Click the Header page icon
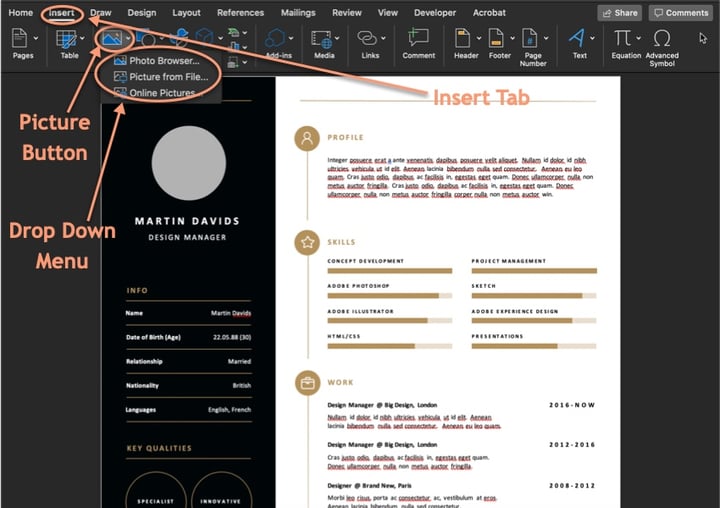This screenshot has width=720, height=508. [x=462, y=38]
